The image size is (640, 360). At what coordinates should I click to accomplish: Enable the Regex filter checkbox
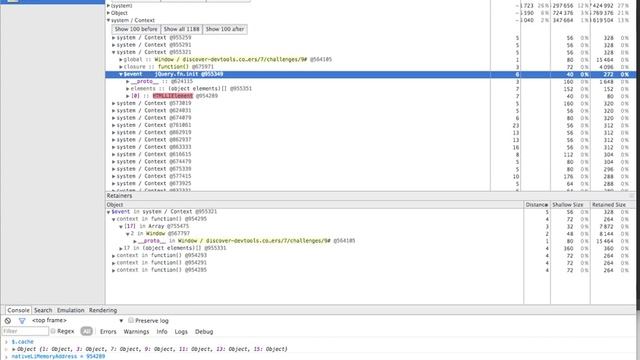coord(53,331)
